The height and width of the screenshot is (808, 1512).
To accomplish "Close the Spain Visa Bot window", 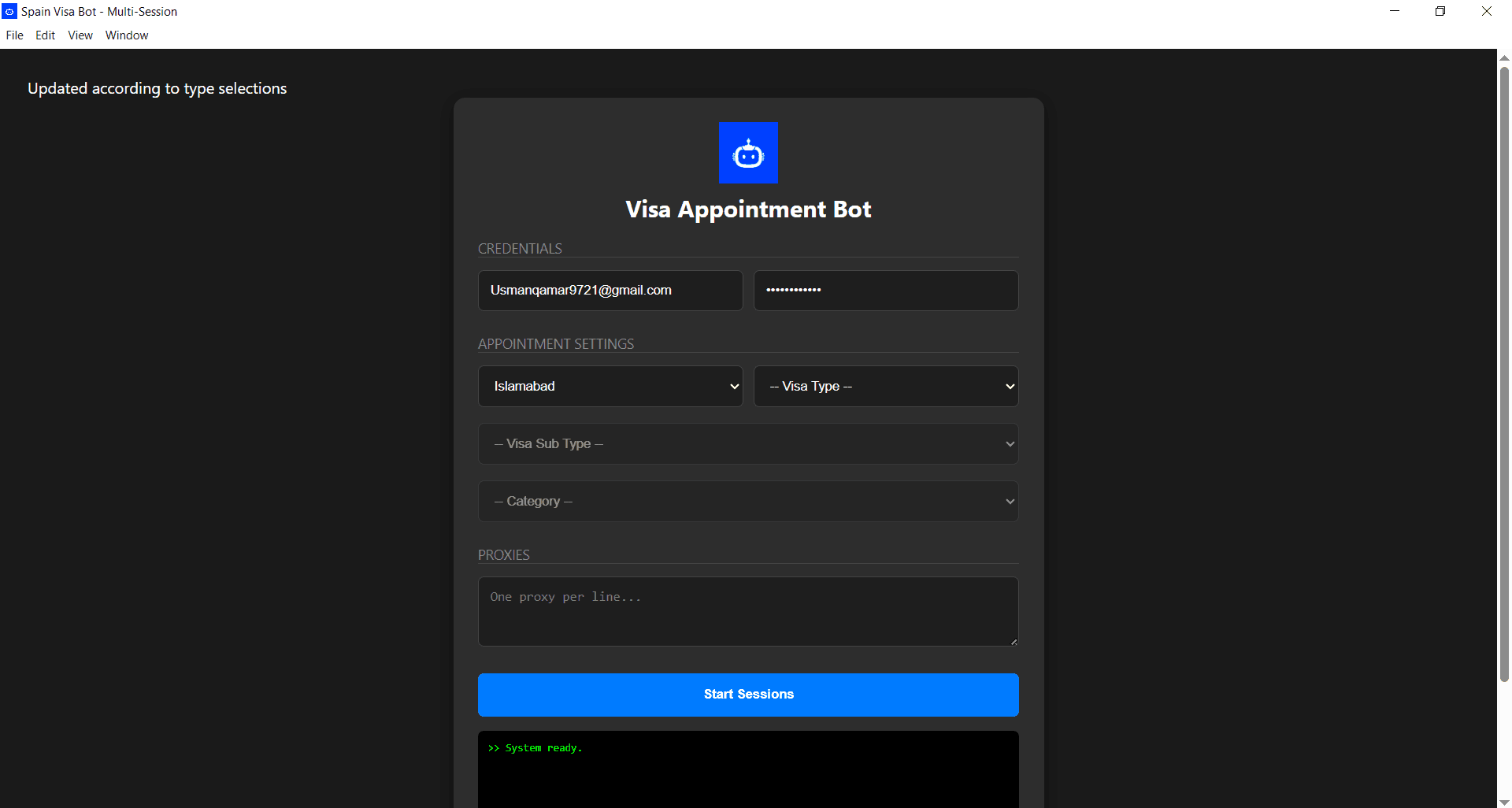I will [x=1487, y=11].
